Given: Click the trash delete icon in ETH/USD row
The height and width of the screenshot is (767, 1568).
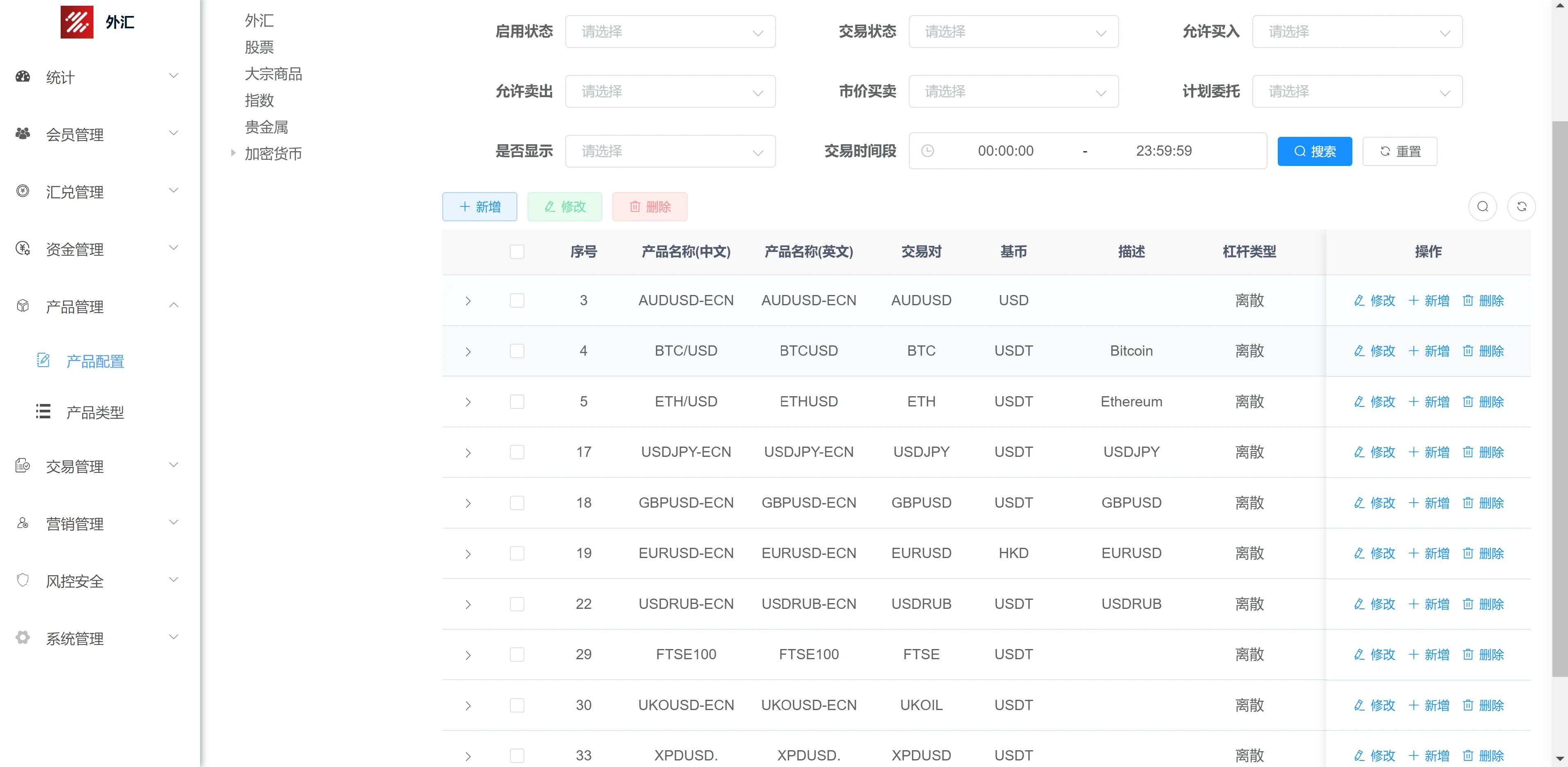Looking at the screenshot, I should [1468, 402].
